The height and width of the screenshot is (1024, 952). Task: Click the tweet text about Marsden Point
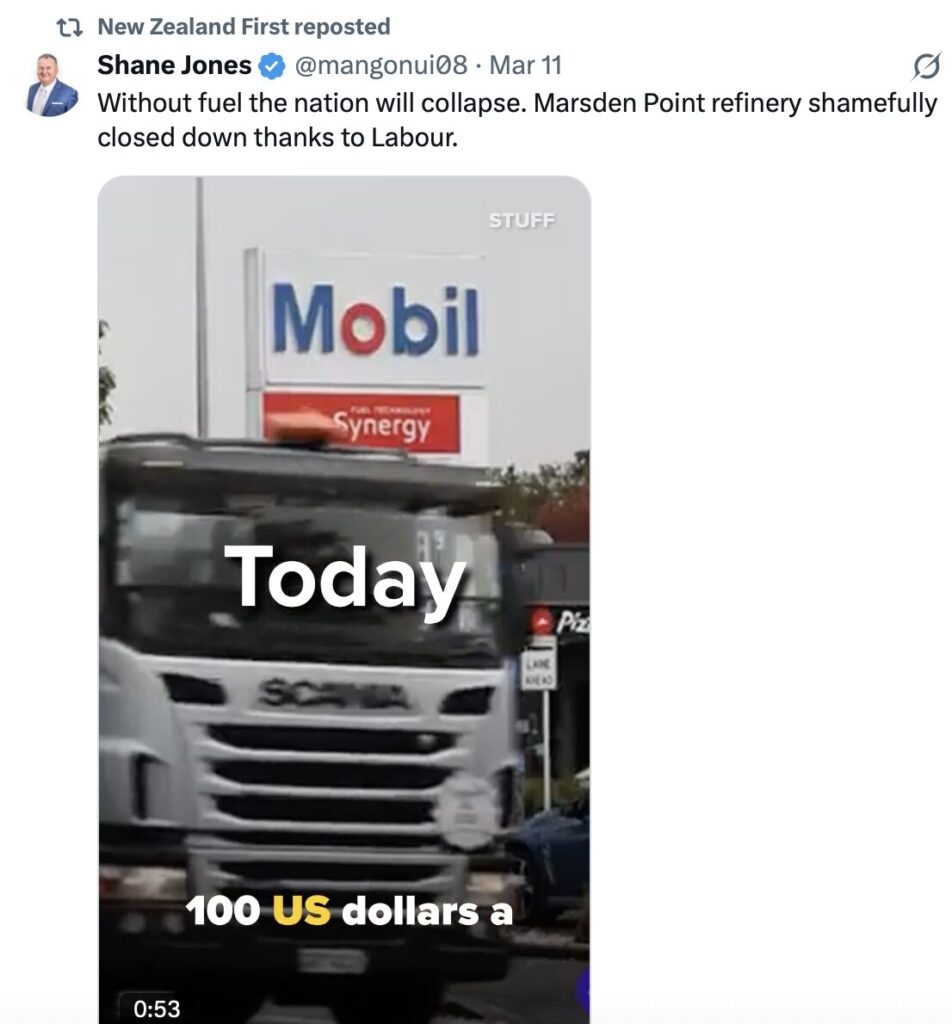tap(517, 120)
